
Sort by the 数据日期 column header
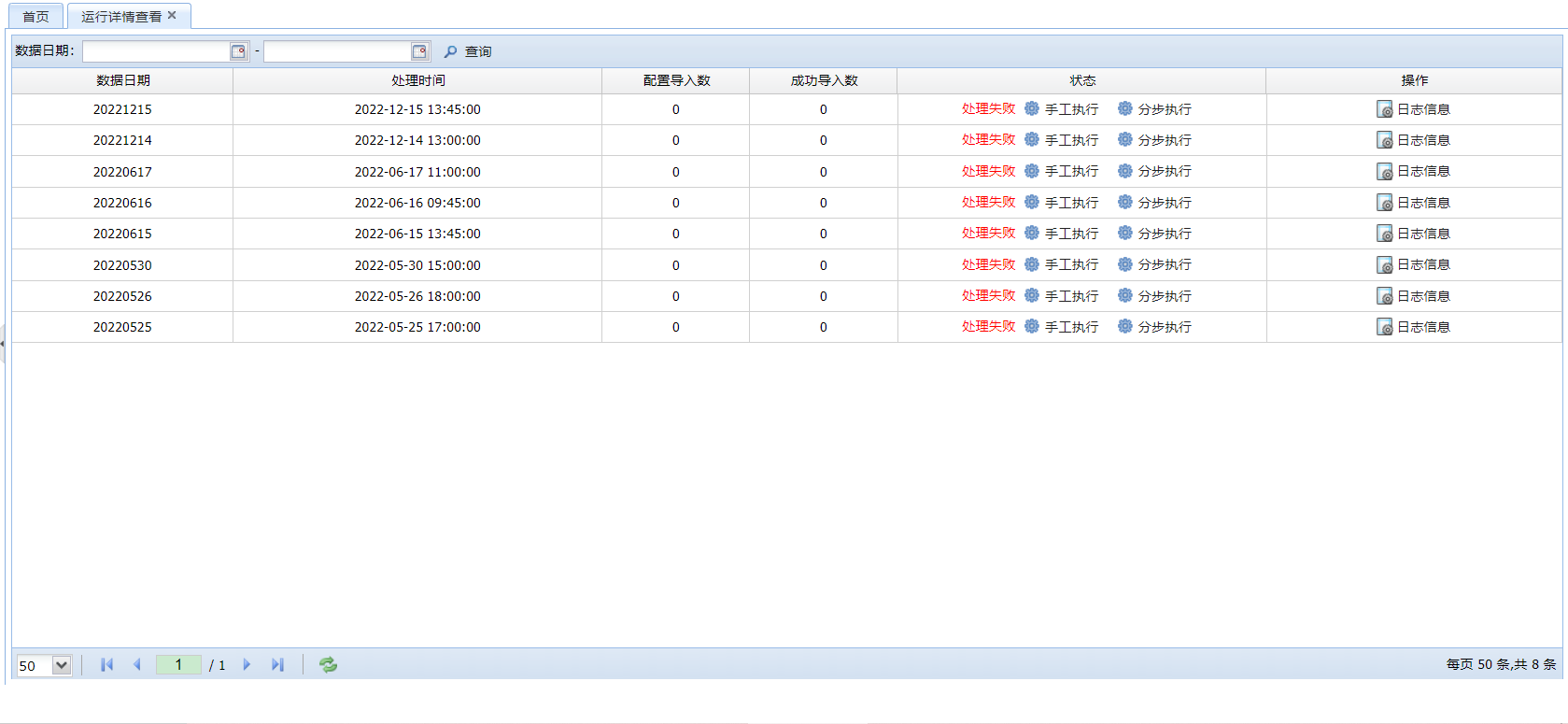coord(122,80)
